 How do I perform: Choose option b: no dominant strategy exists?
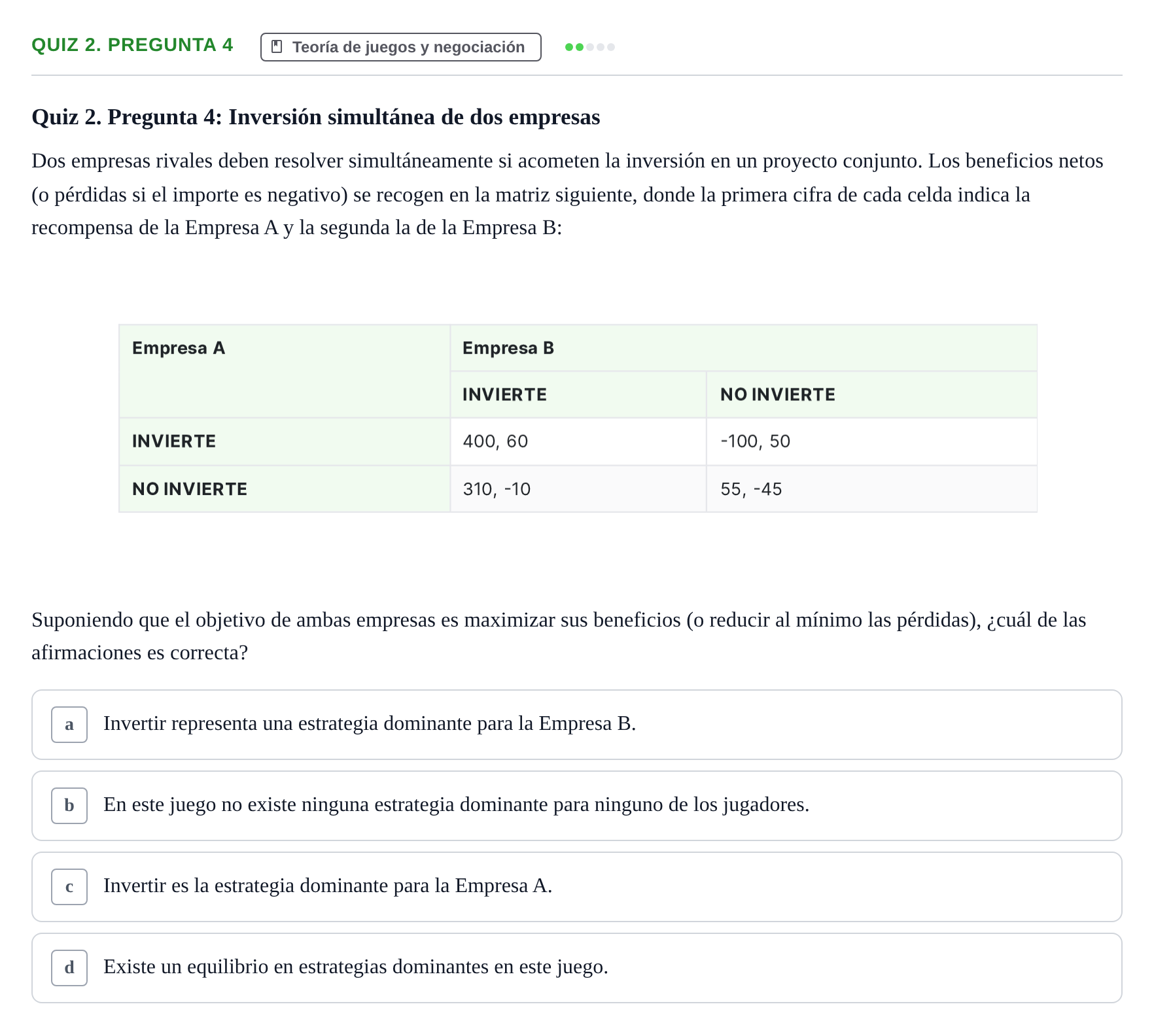(x=577, y=806)
